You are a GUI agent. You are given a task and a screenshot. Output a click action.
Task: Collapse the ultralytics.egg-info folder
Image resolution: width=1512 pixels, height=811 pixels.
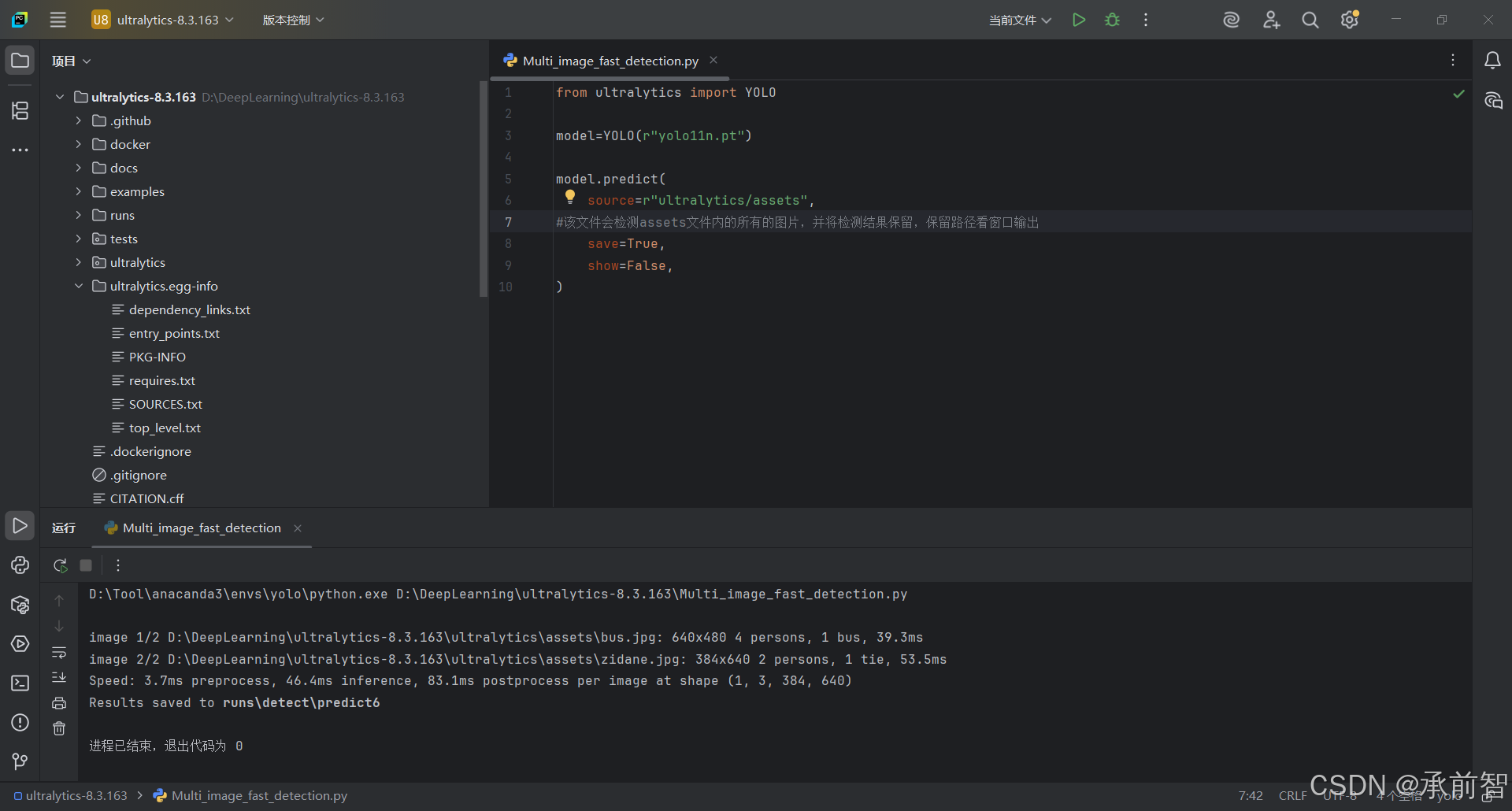tap(79, 286)
